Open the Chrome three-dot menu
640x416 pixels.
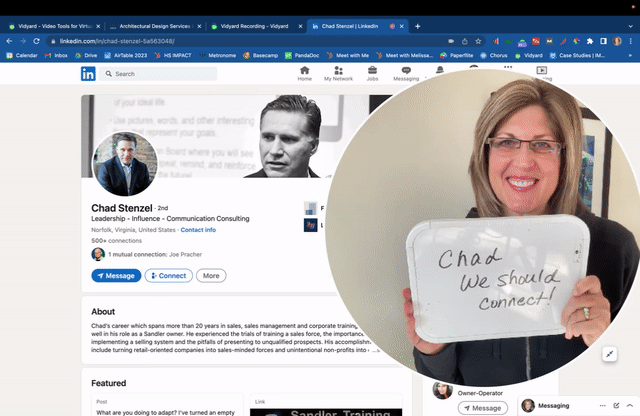(x=631, y=41)
